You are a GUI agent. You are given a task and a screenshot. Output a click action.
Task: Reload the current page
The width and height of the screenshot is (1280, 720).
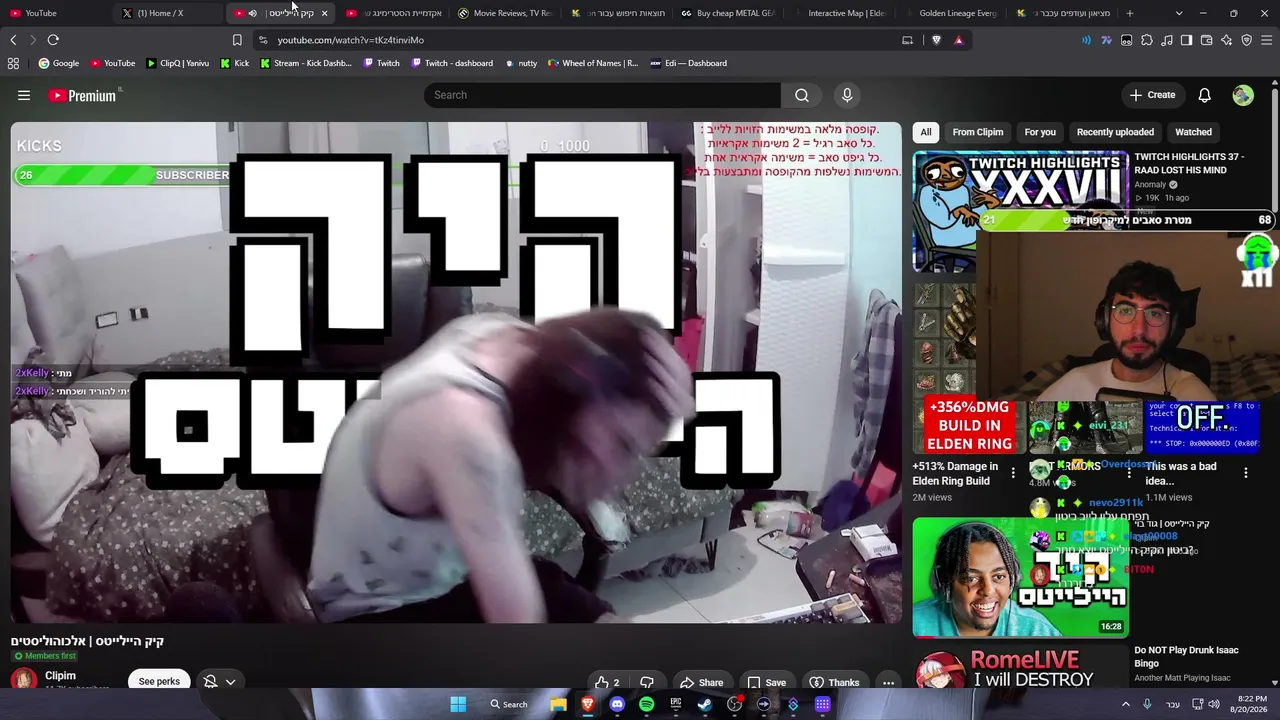point(53,40)
